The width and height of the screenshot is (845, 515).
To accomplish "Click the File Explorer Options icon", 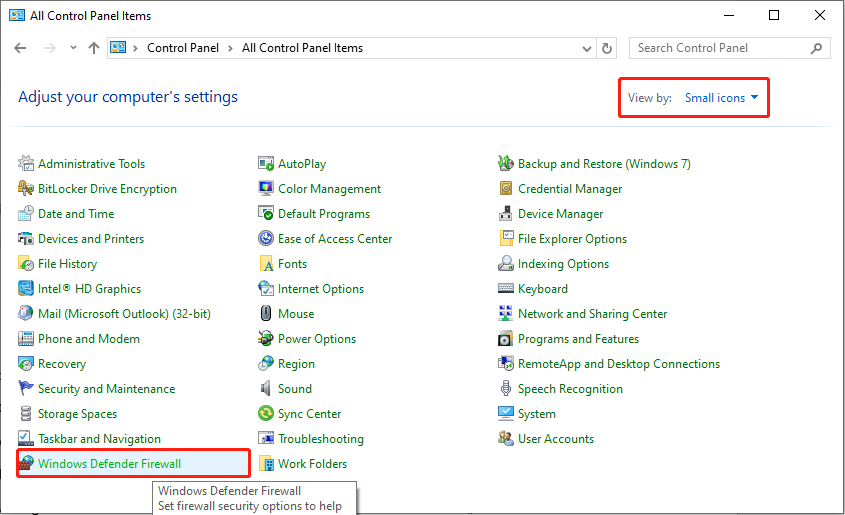I will pos(506,238).
